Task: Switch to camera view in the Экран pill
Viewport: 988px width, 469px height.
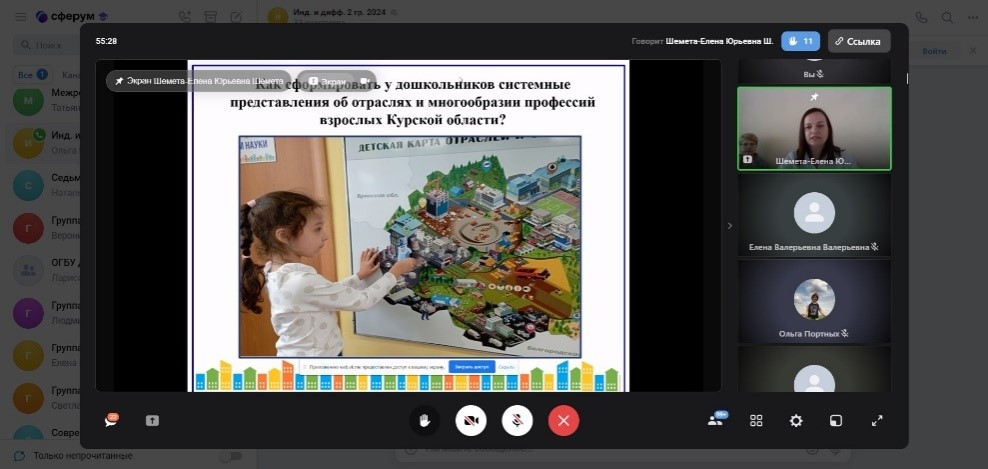Action: coord(364,81)
